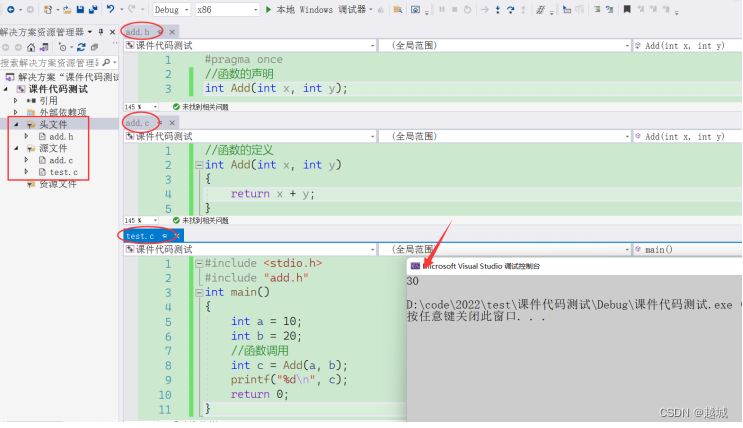Click the pending changes filter clock icon
Viewport: 743px width, 428px height.
63,47
